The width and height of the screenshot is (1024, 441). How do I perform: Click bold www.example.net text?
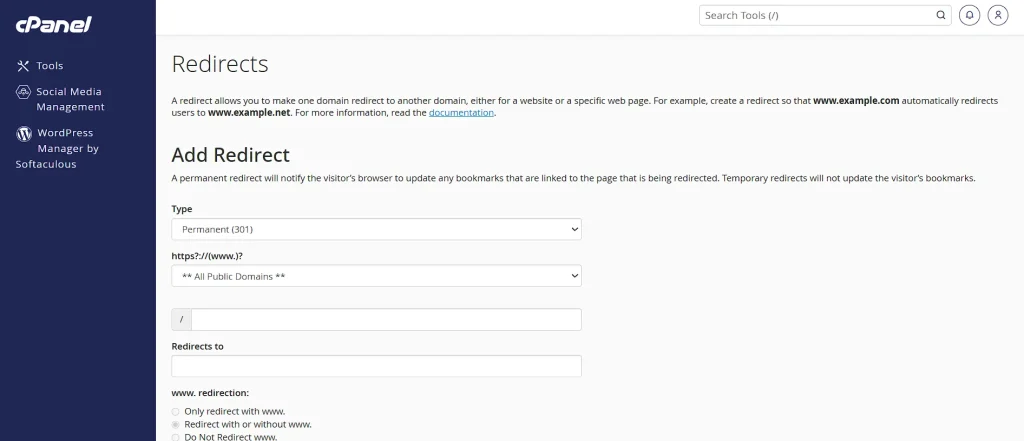pyautogui.click(x=249, y=112)
